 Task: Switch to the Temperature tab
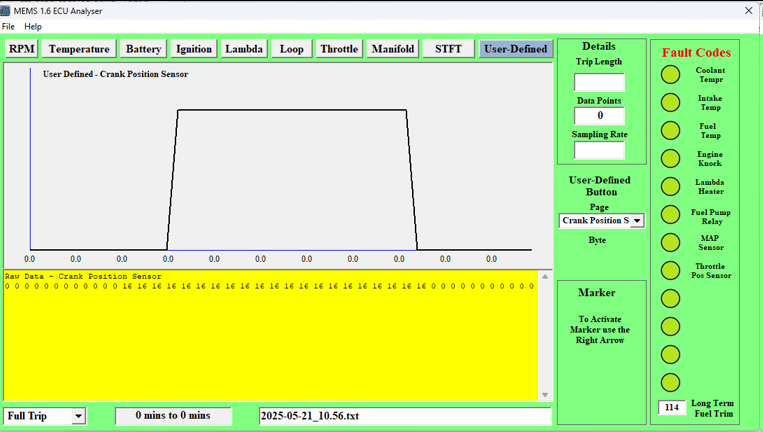pyautogui.click(x=79, y=49)
